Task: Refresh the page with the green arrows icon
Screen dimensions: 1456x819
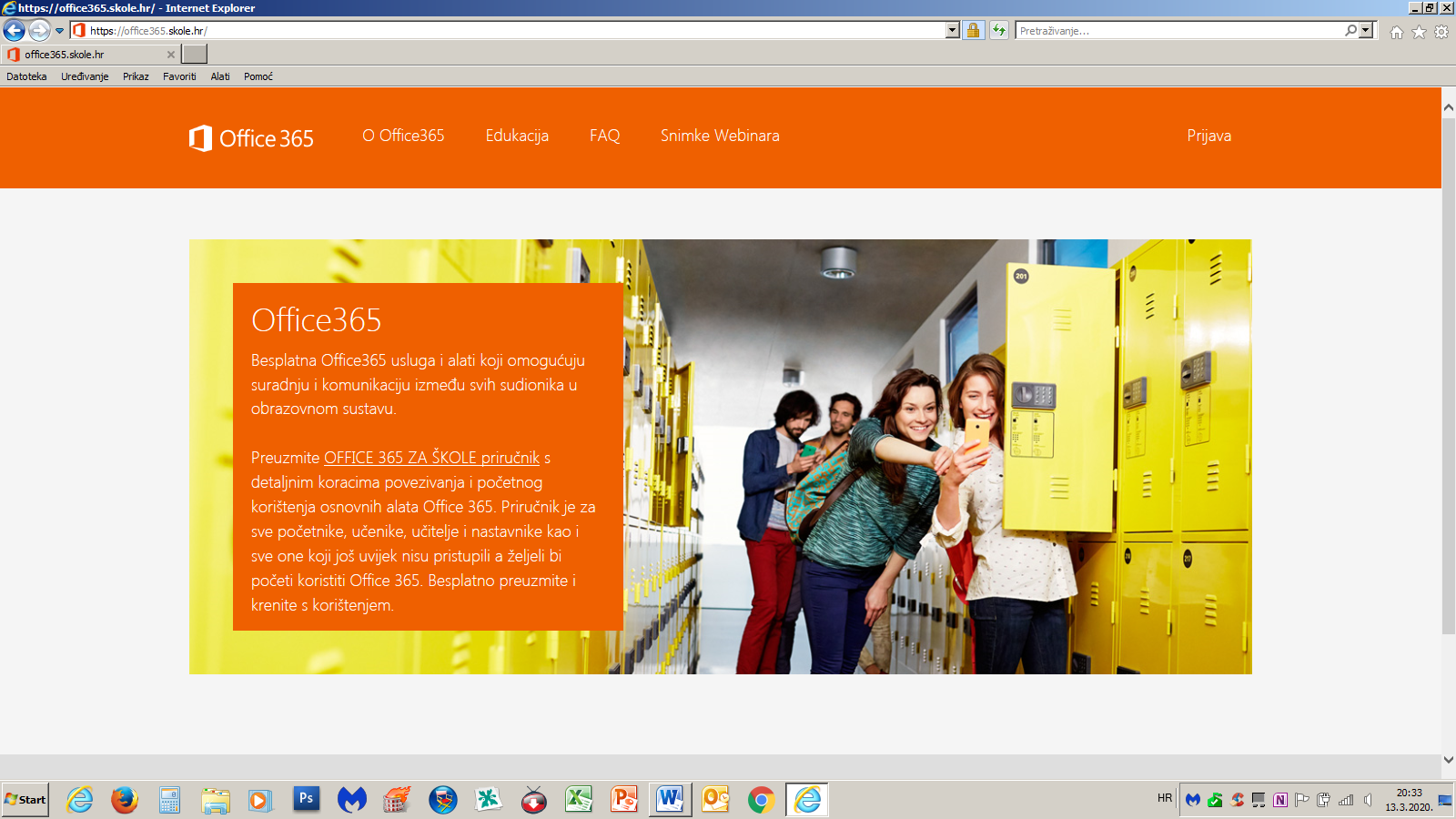Action: point(998,30)
